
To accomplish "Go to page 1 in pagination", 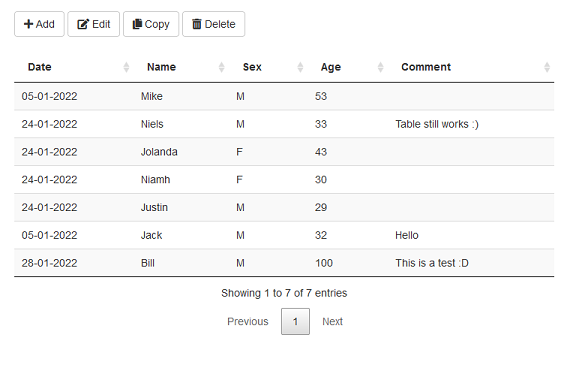I will [x=295, y=321].
